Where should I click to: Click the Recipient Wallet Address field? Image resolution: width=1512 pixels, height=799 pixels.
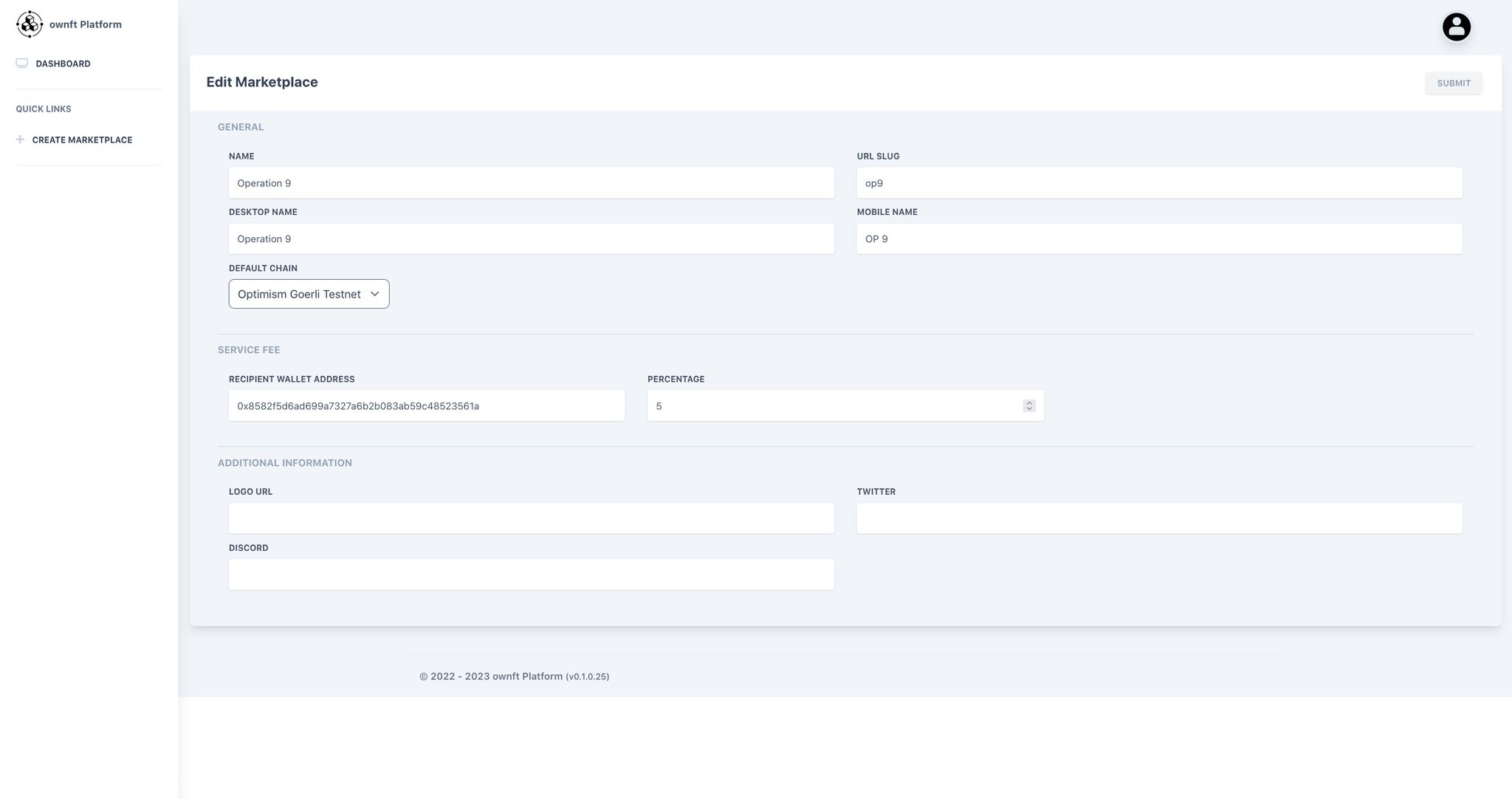pos(426,406)
